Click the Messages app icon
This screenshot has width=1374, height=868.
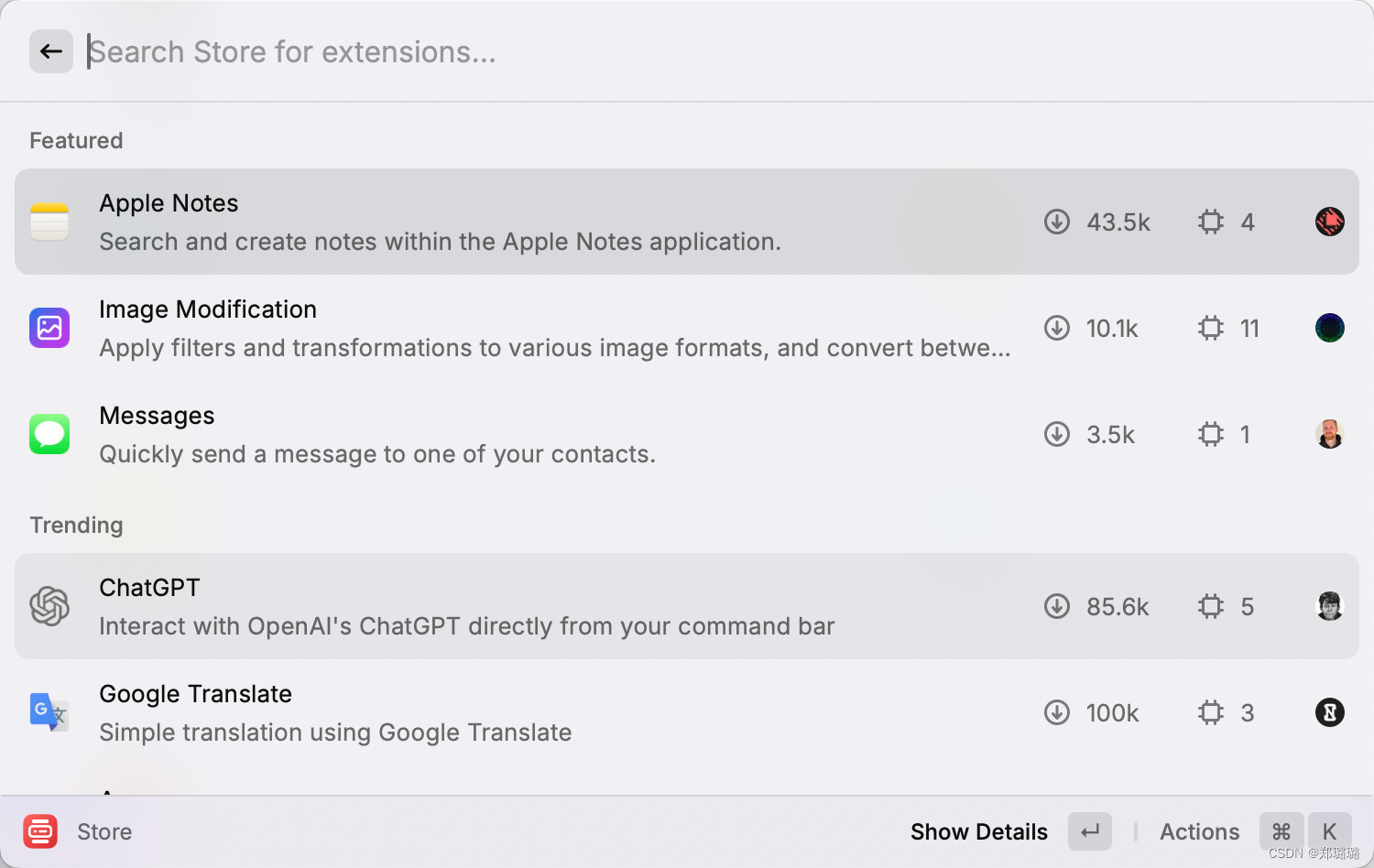point(49,434)
